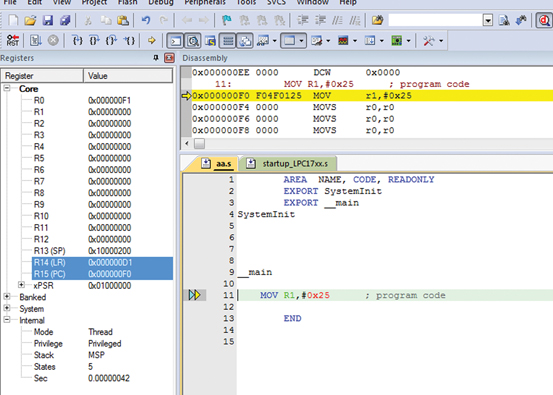Save the current file with the disk icon
Viewport: 553px width, 395px height.
coord(48,20)
